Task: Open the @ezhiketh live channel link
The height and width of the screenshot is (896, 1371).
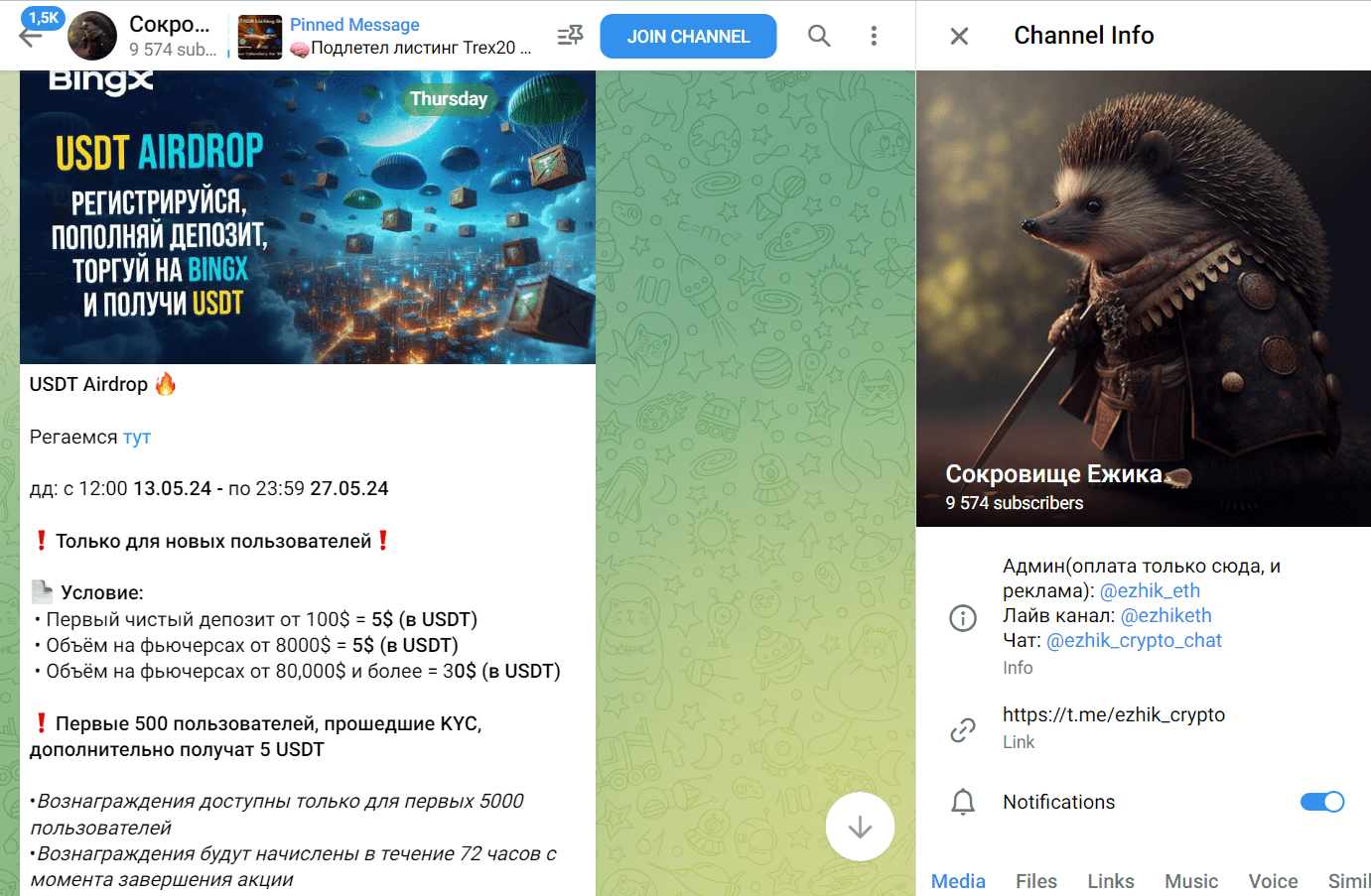Action: point(1166,616)
